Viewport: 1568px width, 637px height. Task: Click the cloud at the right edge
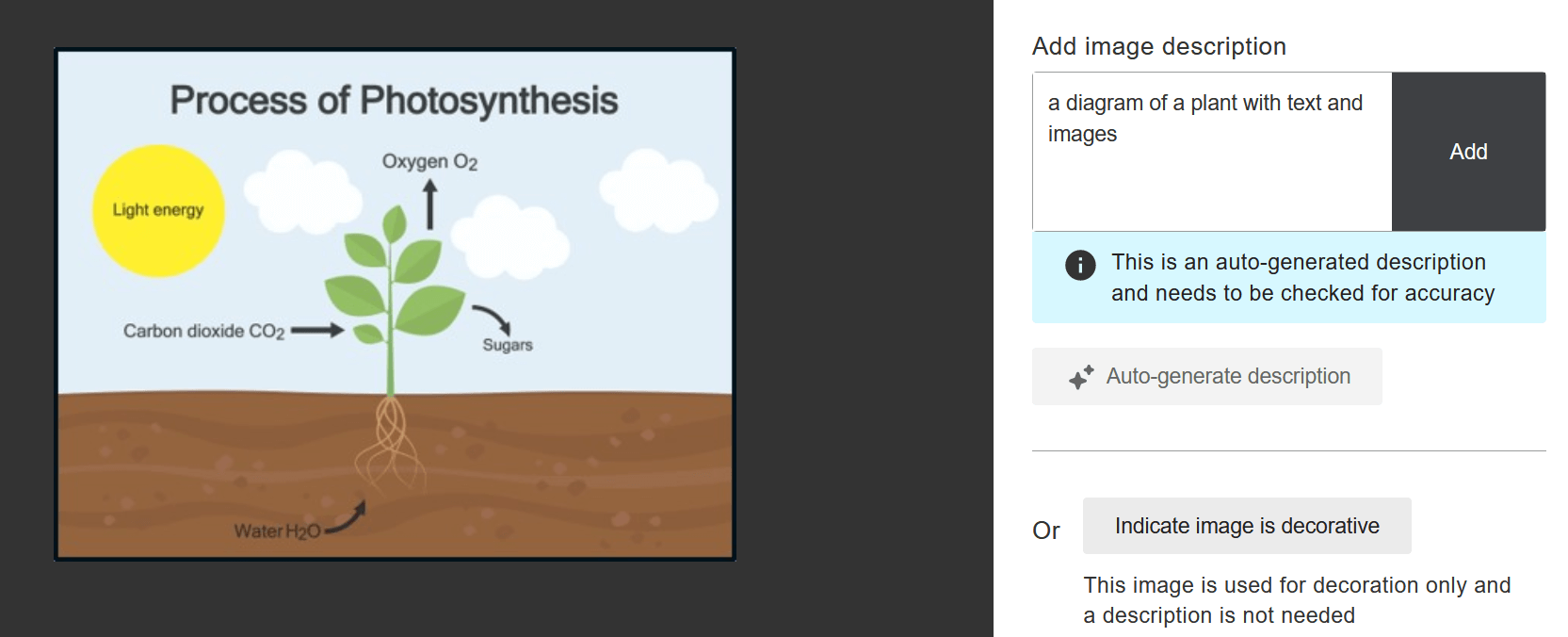[658, 190]
